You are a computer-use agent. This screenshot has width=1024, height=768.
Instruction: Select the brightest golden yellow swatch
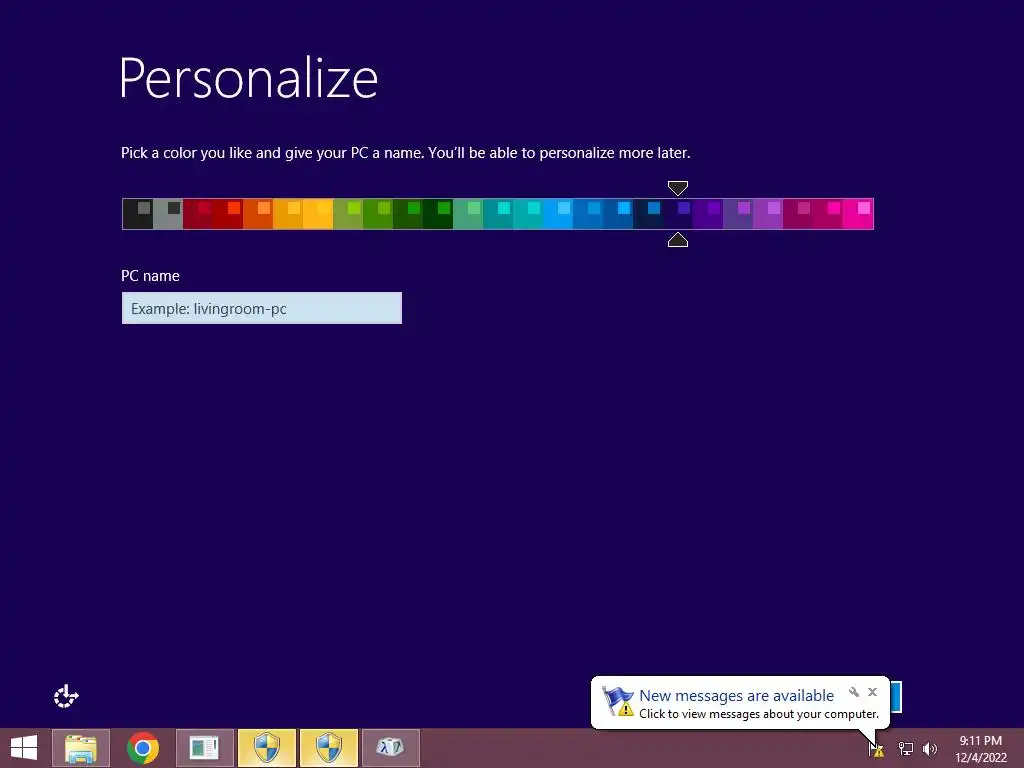click(318, 214)
